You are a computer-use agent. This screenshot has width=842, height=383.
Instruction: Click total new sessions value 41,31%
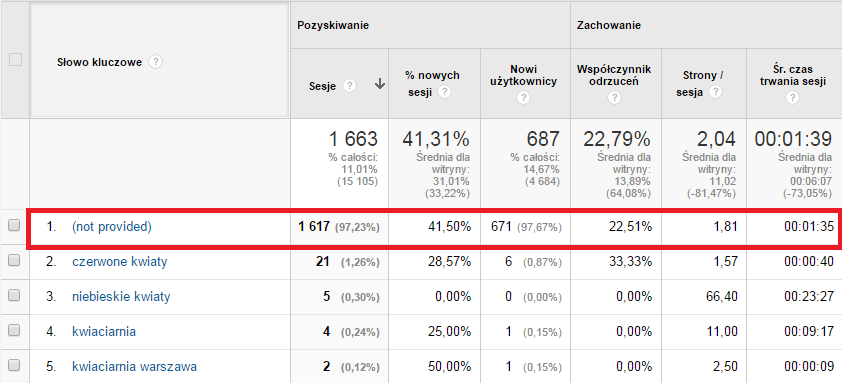click(x=435, y=140)
